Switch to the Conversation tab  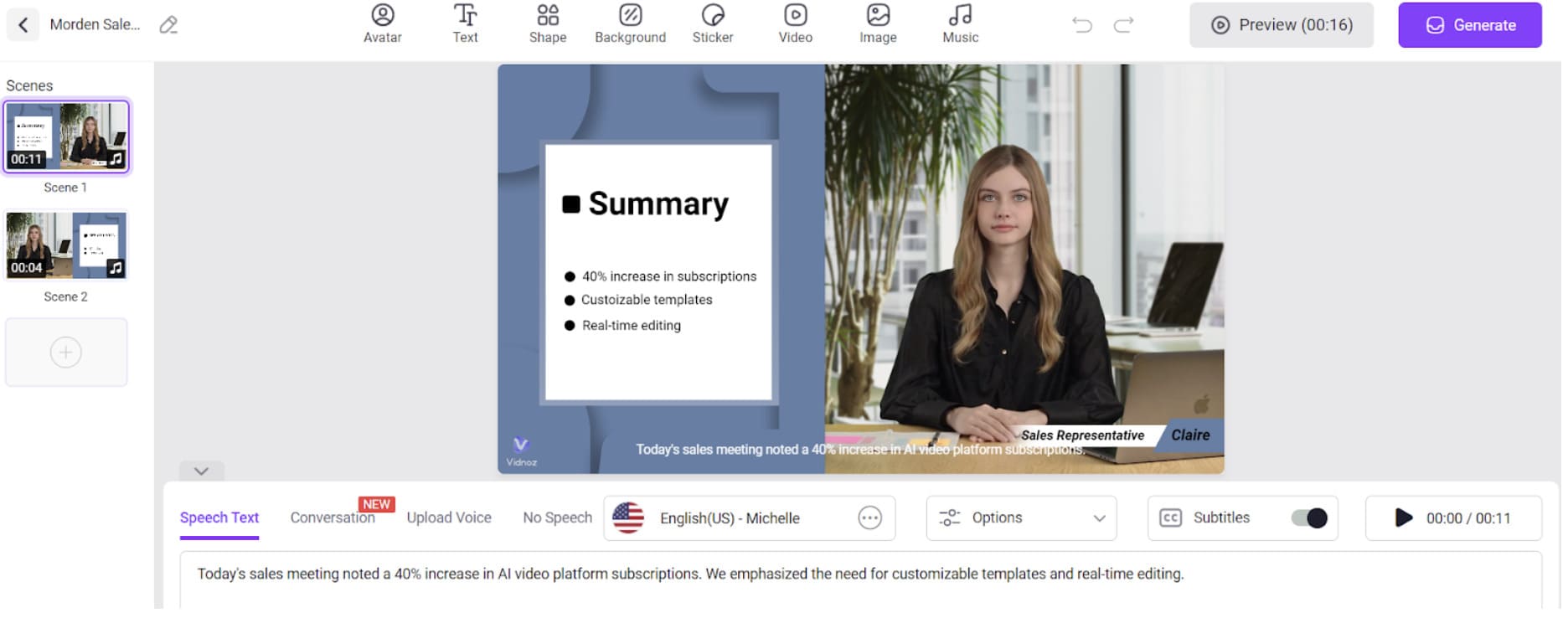coord(332,518)
